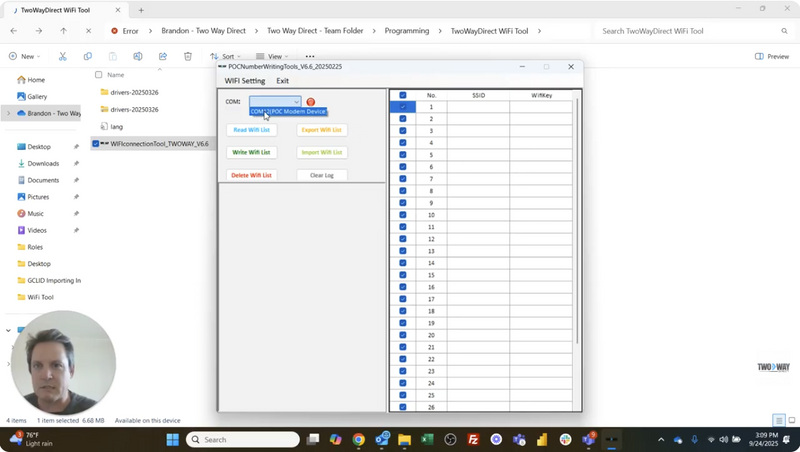
Task: Toggle the select-all checkbox in table header
Action: (x=403, y=95)
